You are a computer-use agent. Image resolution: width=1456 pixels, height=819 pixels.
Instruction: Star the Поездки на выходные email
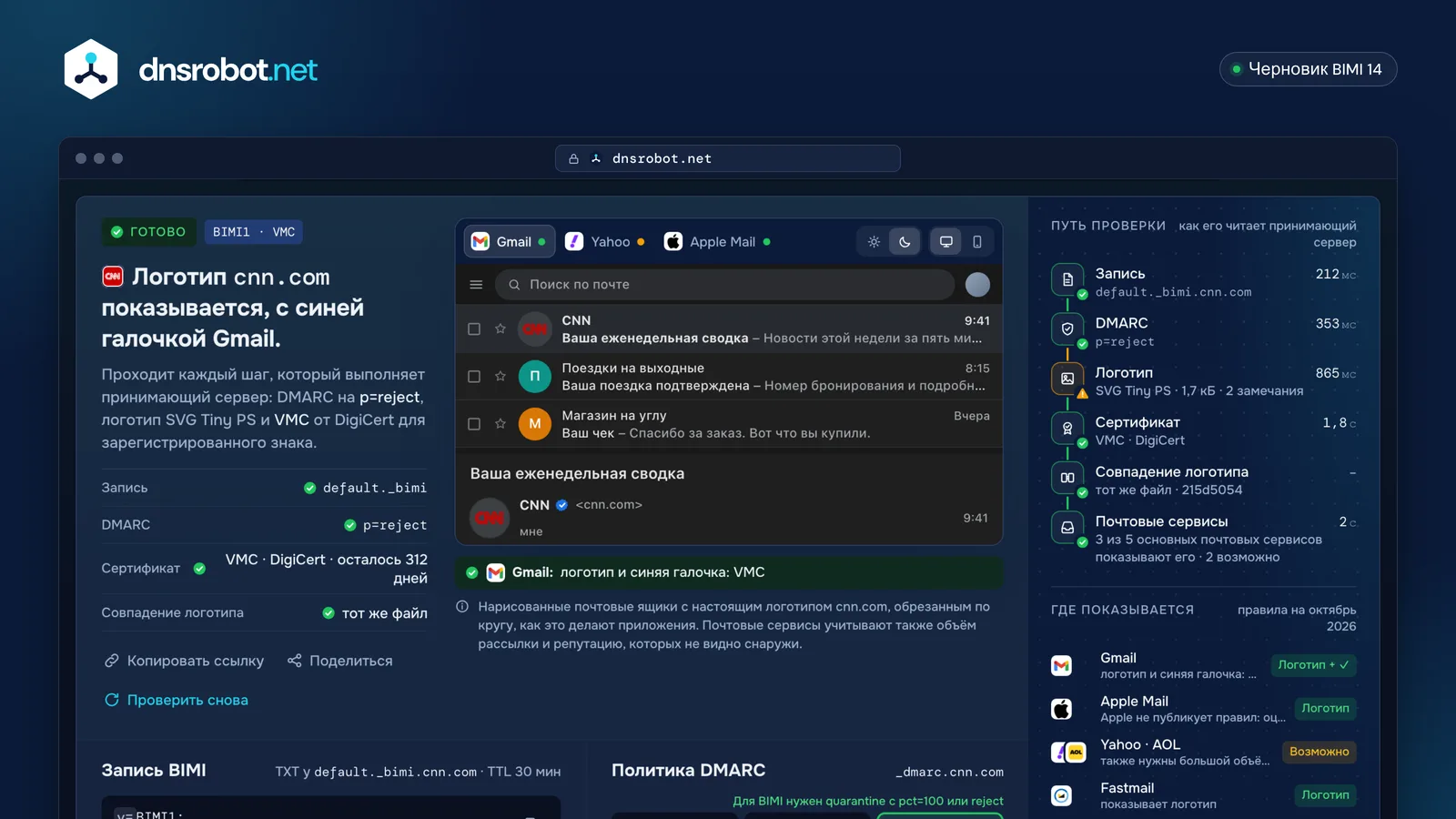pyautogui.click(x=500, y=376)
